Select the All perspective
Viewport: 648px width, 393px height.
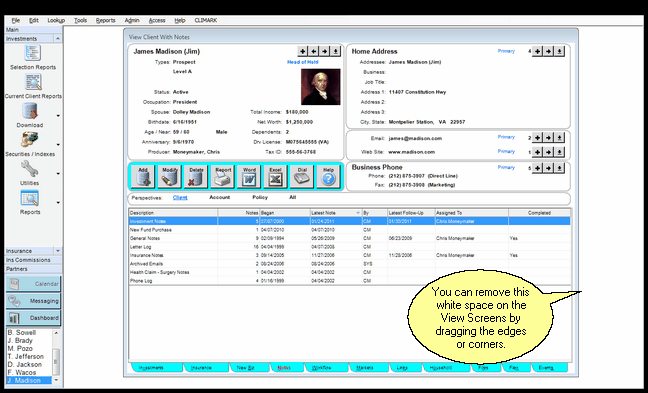(293, 198)
